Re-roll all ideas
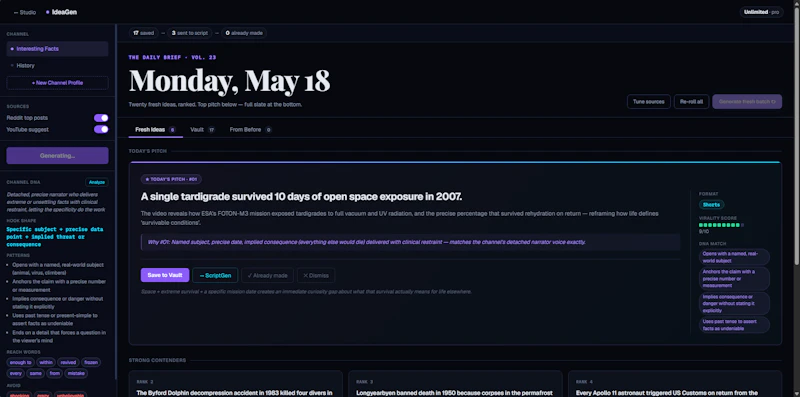This screenshot has width=800, height=397. click(691, 102)
